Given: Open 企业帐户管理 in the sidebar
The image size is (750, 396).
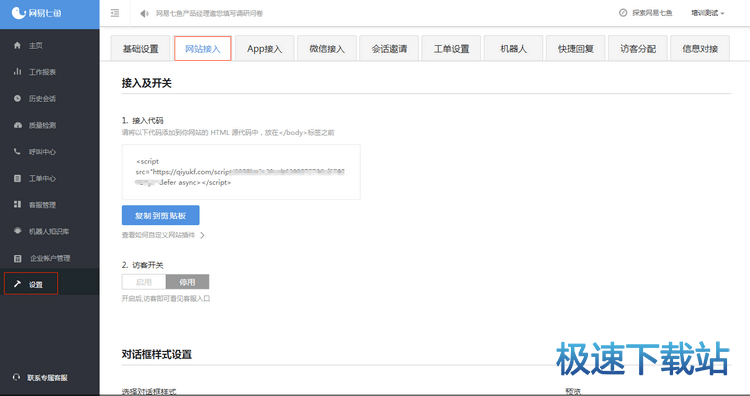Looking at the screenshot, I should click(x=50, y=258).
